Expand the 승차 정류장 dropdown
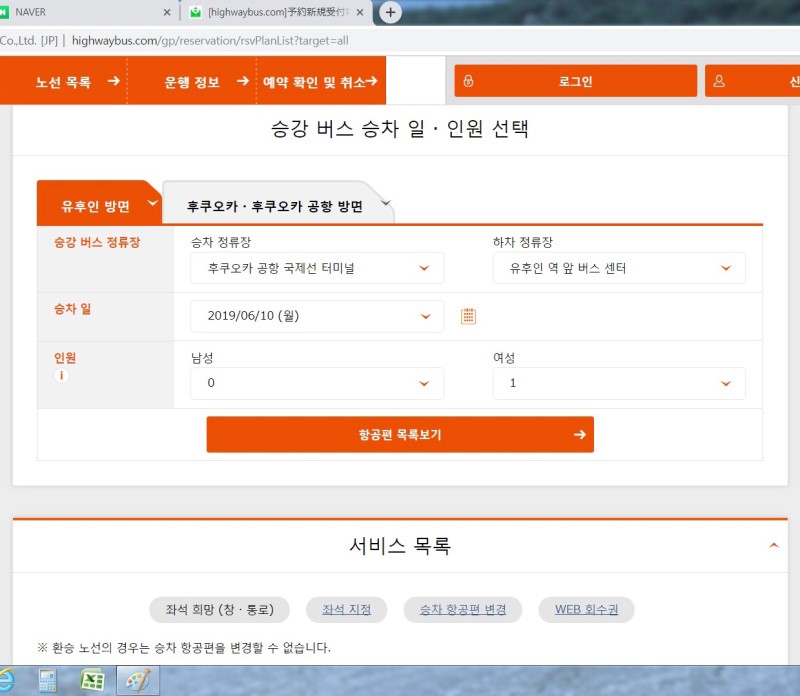This screenshot has height=696, width=800. [317, 268]
